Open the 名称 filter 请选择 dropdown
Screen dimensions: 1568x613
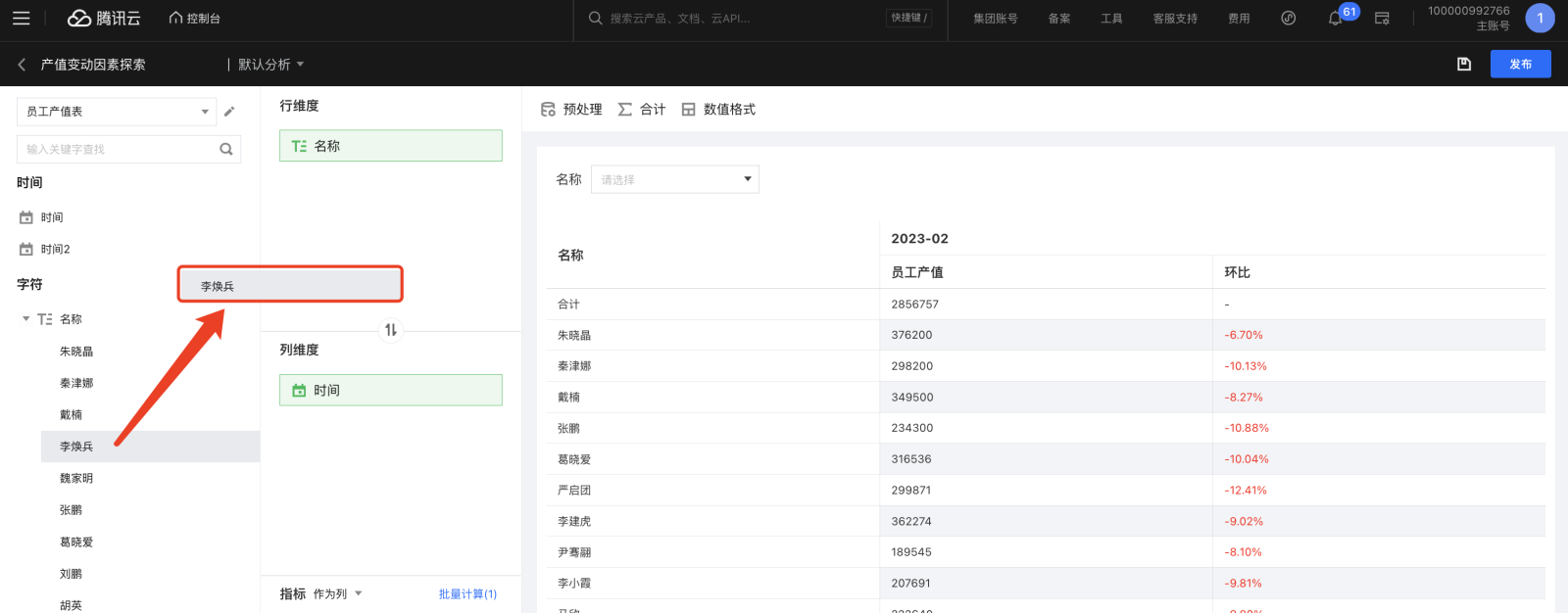pyautogui.click(x=675, y=179)
